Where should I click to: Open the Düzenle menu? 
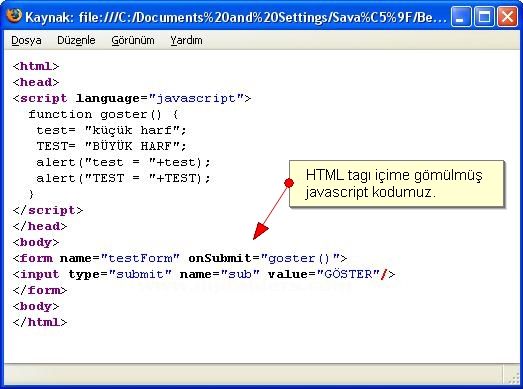coord(76,40)
